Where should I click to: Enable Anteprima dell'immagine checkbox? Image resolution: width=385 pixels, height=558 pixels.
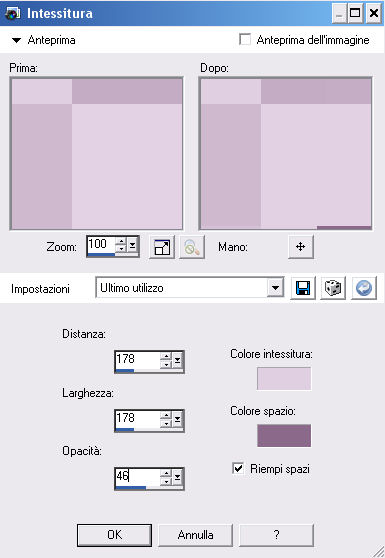(x=245, y=39)
